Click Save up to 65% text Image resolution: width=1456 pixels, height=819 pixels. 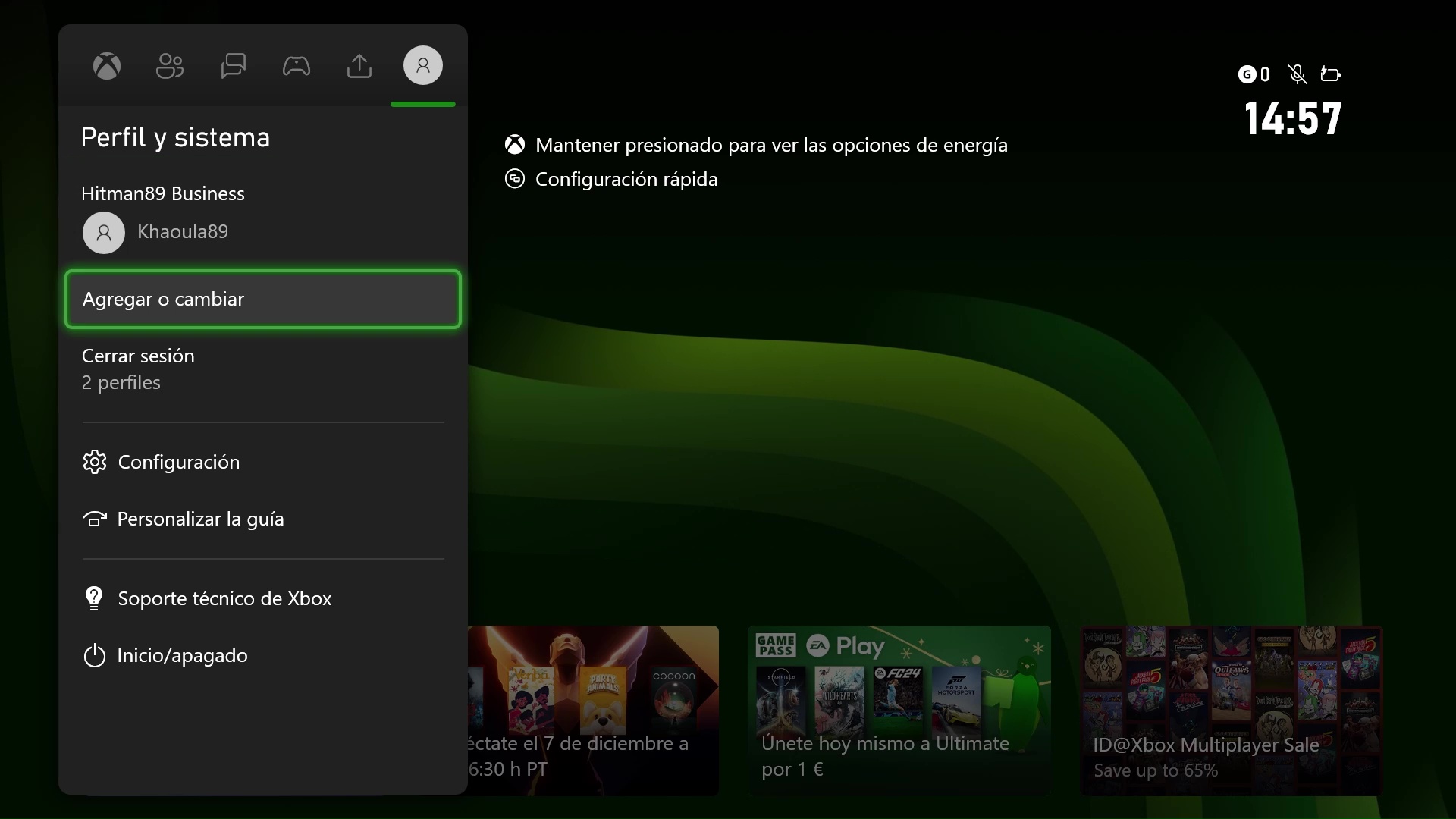1156,770
